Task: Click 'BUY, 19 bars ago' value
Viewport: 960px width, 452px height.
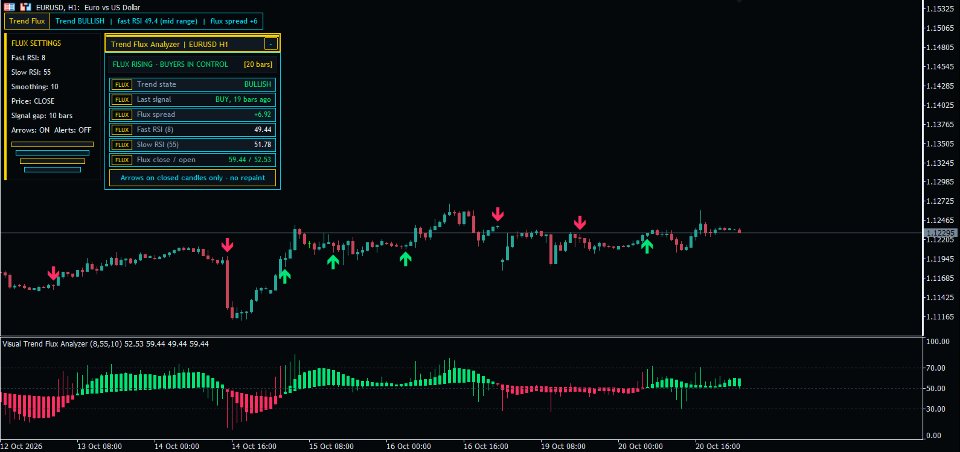Action: 243,99
